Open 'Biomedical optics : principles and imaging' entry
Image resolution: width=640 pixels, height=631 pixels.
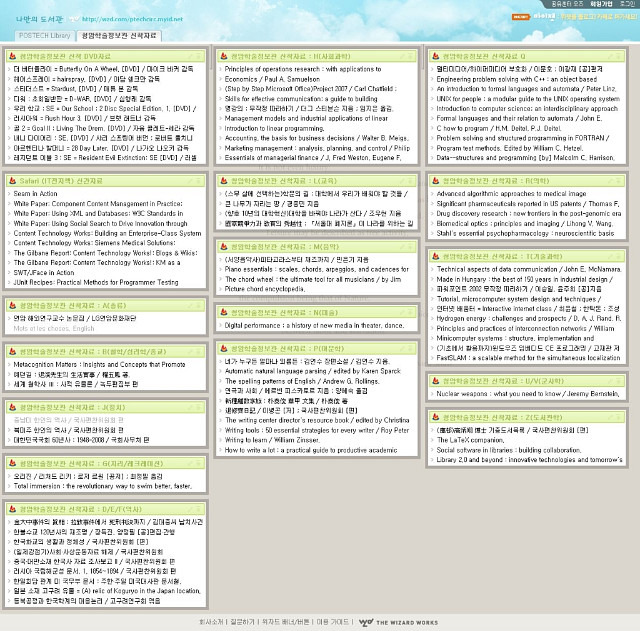(x=524, y=223)
